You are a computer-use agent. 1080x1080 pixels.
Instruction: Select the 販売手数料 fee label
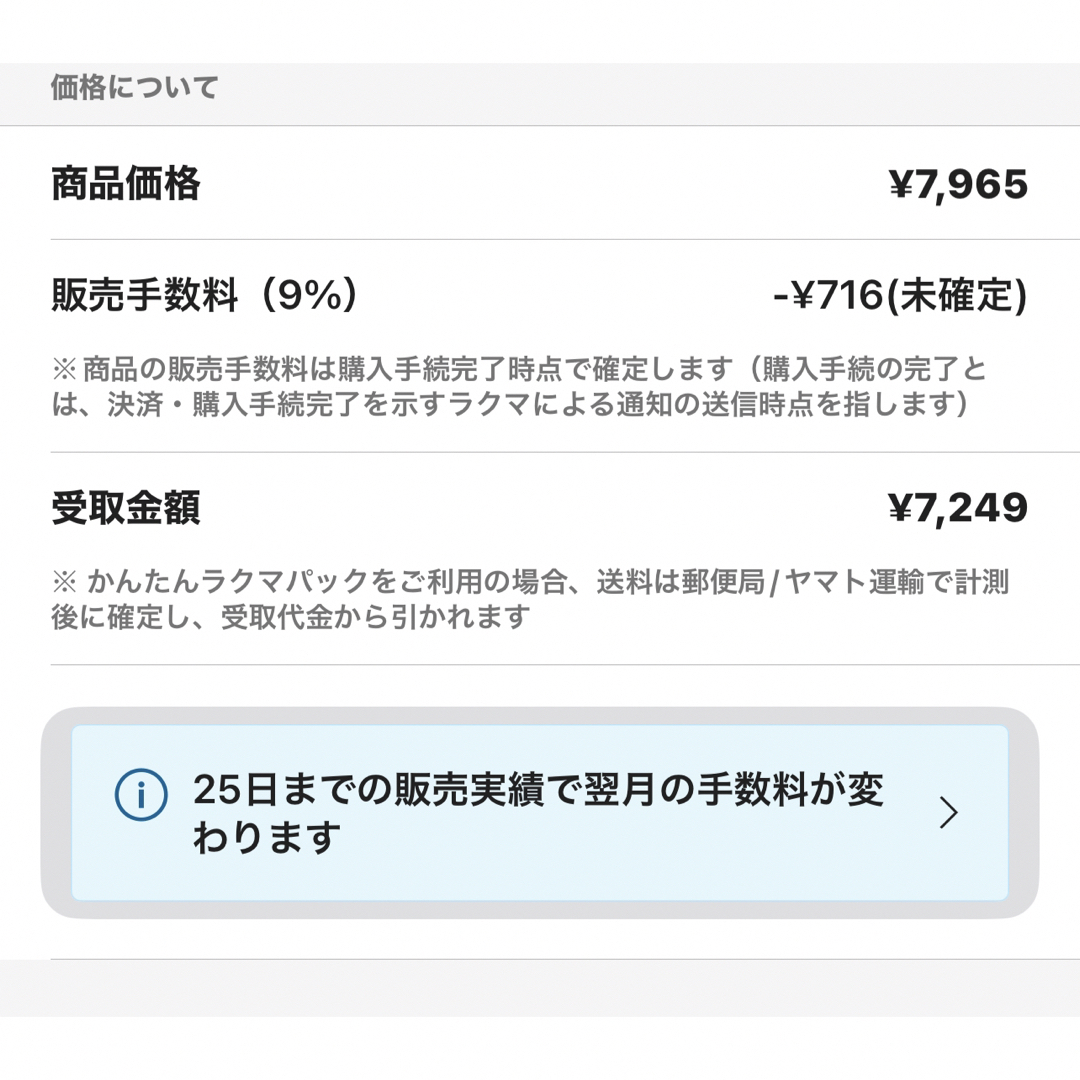(x=145, y=295)
